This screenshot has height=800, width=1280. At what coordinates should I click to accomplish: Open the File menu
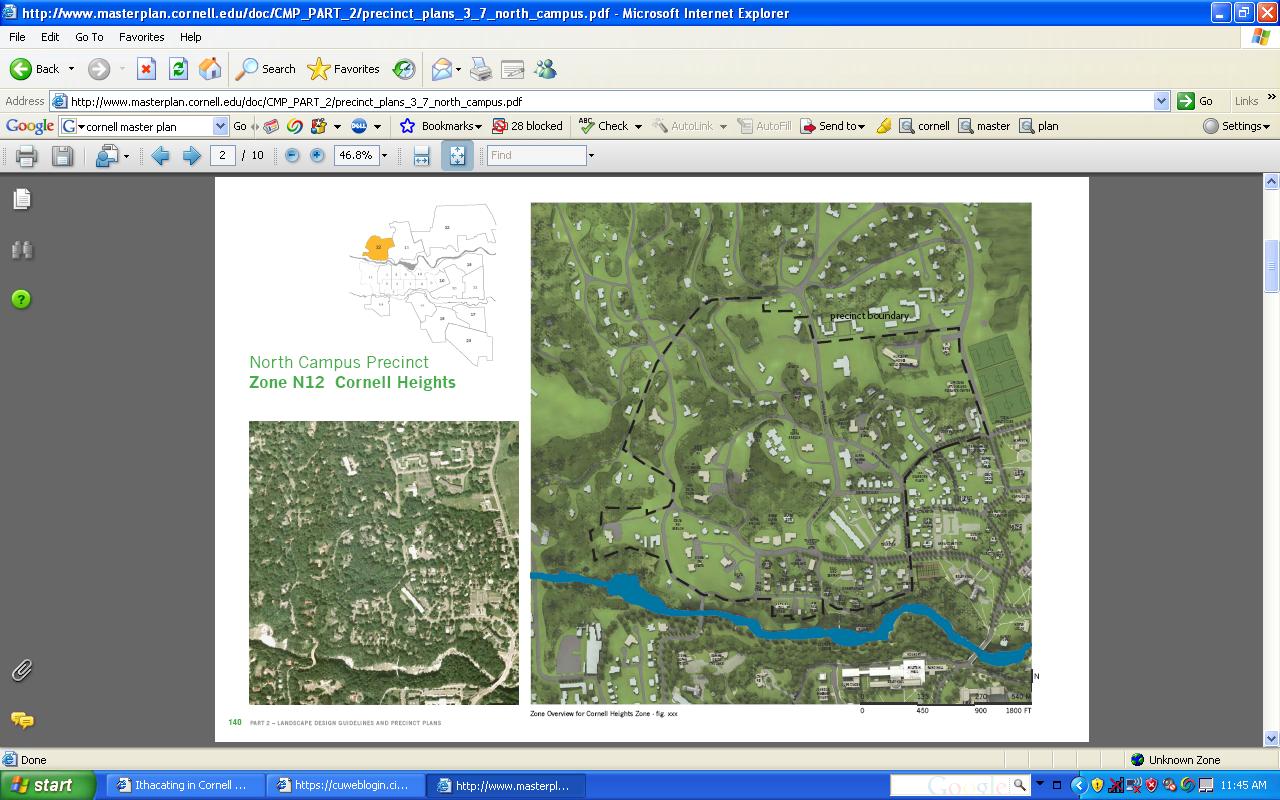click(17, 37)
